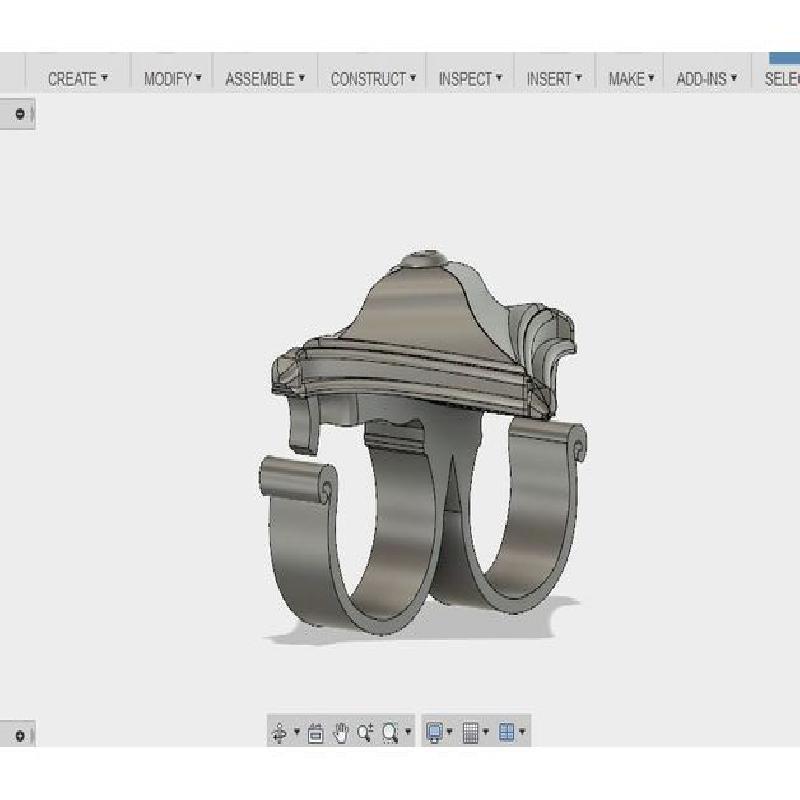Click the Viewports layout icon

click(x=507, y=734)
